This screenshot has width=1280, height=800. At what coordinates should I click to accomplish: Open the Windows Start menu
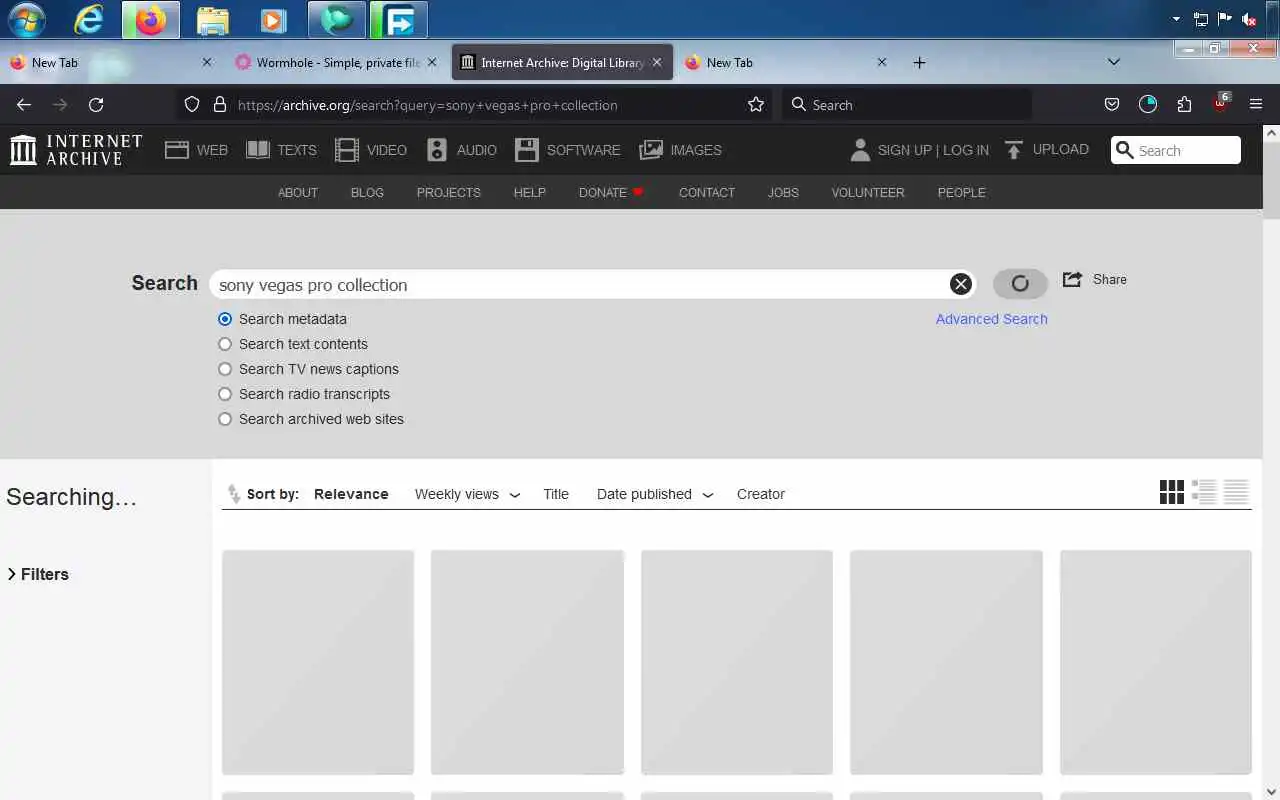coord(27,19)
